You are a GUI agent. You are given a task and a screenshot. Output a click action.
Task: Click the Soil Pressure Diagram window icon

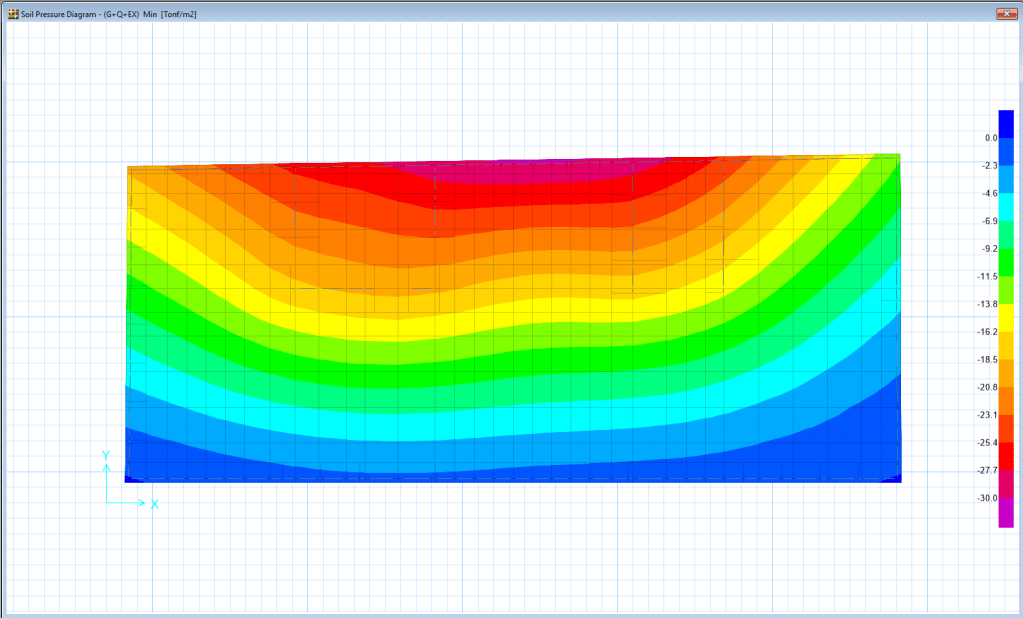12,14
